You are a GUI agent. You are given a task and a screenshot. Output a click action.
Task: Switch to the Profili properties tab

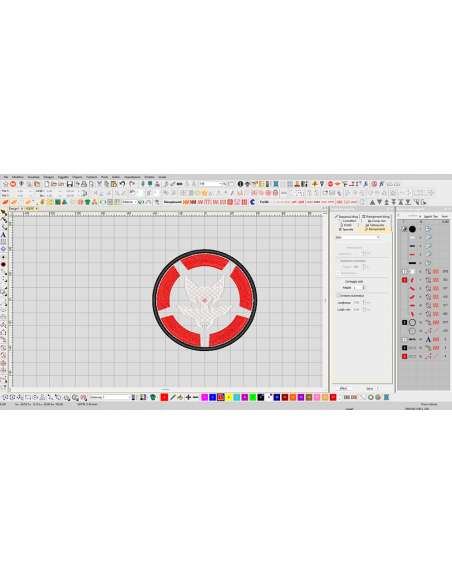[347, 225]
